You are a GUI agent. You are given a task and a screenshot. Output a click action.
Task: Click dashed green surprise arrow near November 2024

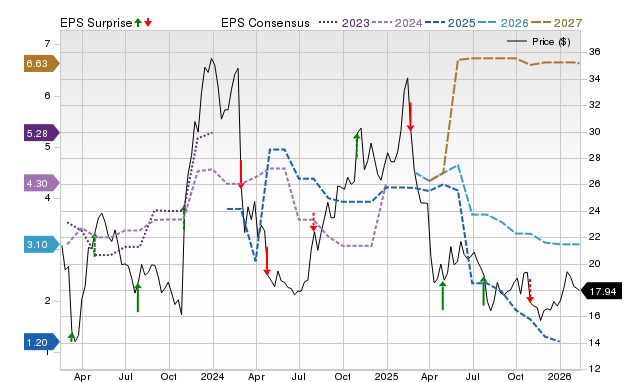357,145
